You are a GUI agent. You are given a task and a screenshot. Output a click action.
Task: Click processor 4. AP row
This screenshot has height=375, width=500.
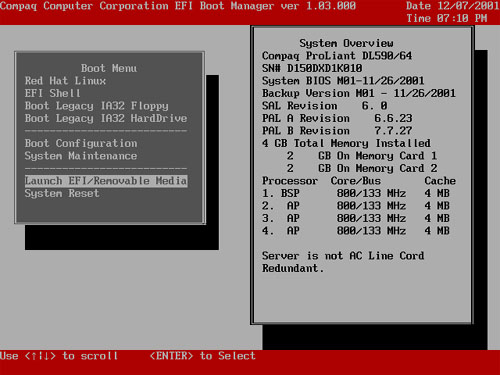[x=356, y=231]
